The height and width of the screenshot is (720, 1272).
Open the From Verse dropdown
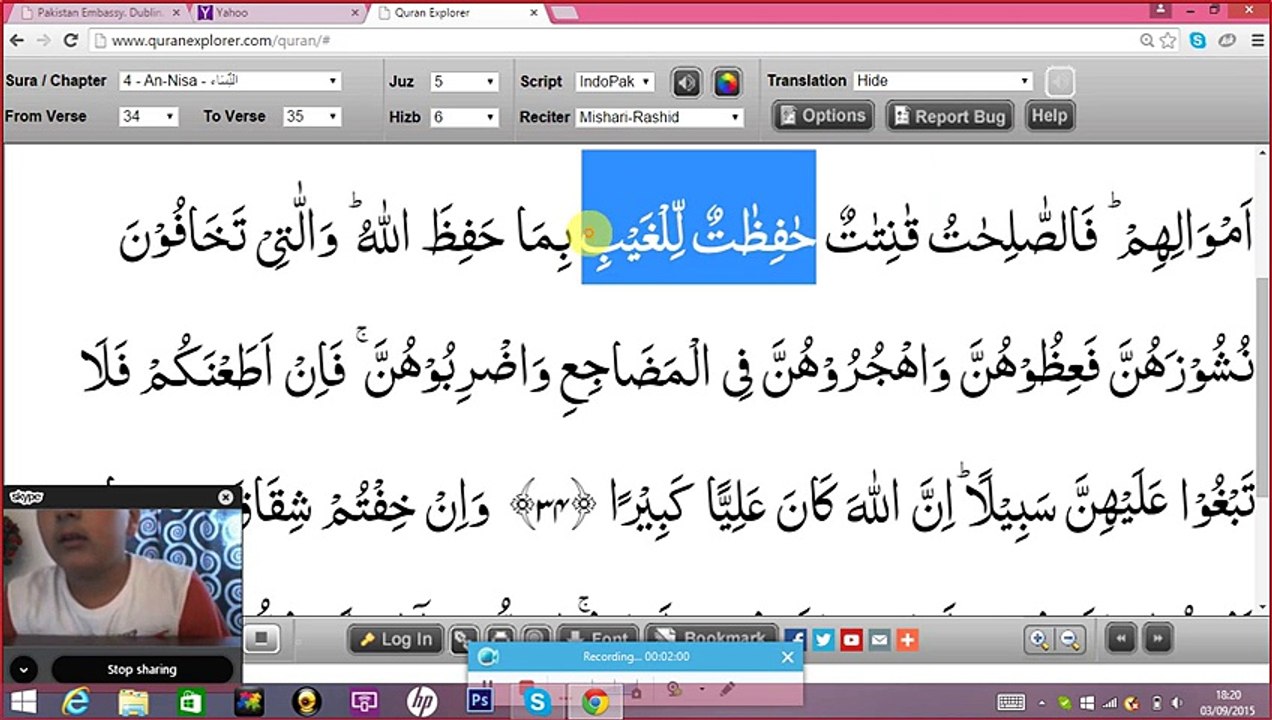[x=148, y=117]
